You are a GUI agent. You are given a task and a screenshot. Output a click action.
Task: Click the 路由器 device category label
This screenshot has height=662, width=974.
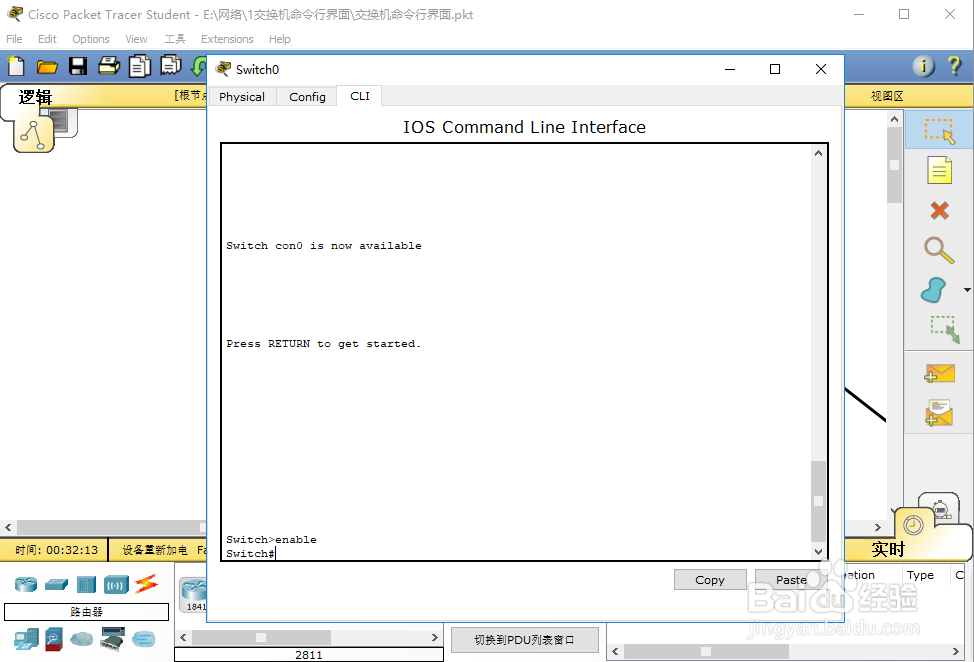pos(86,612)
